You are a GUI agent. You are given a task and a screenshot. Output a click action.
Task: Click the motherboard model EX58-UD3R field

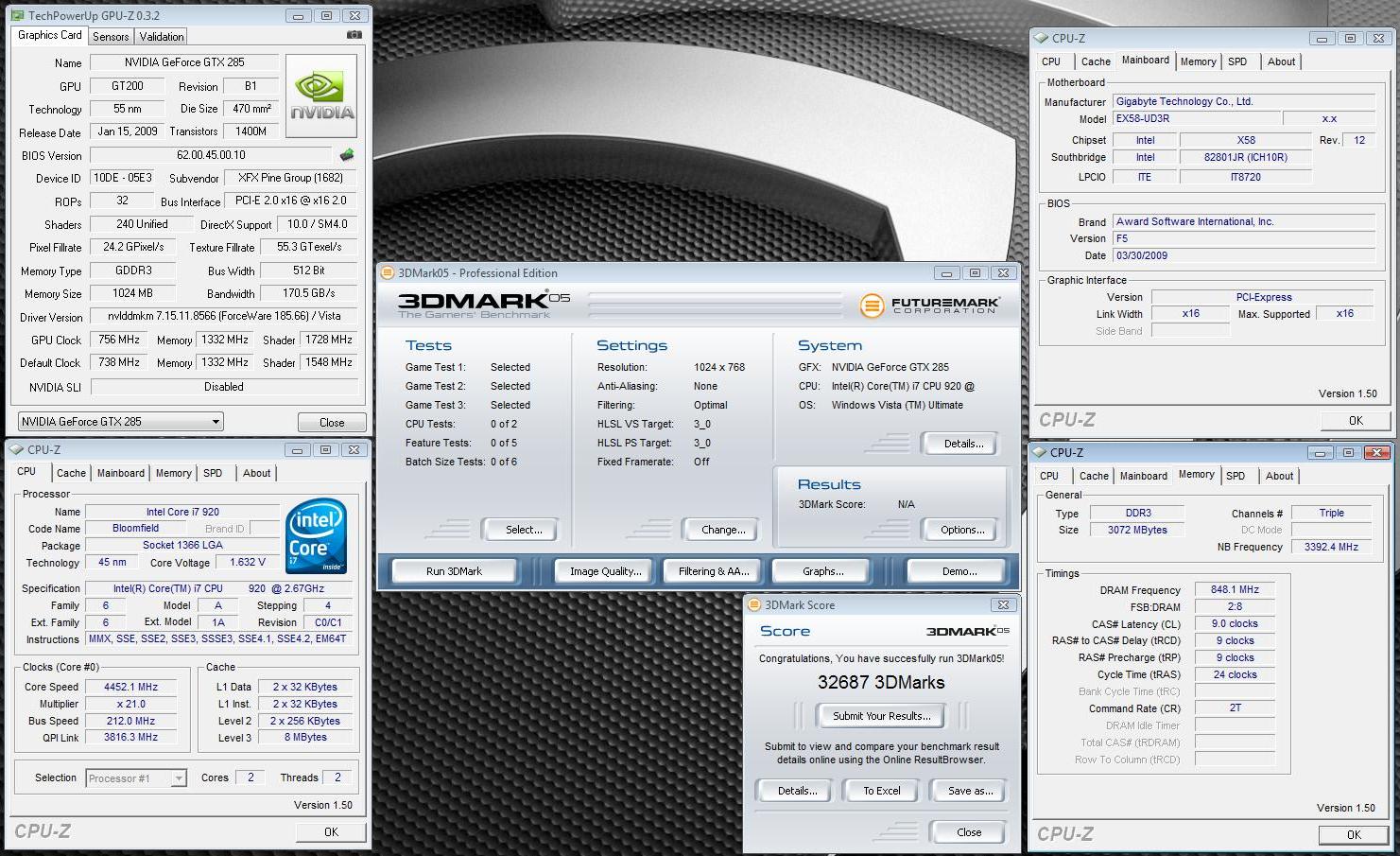point(1196,119)
